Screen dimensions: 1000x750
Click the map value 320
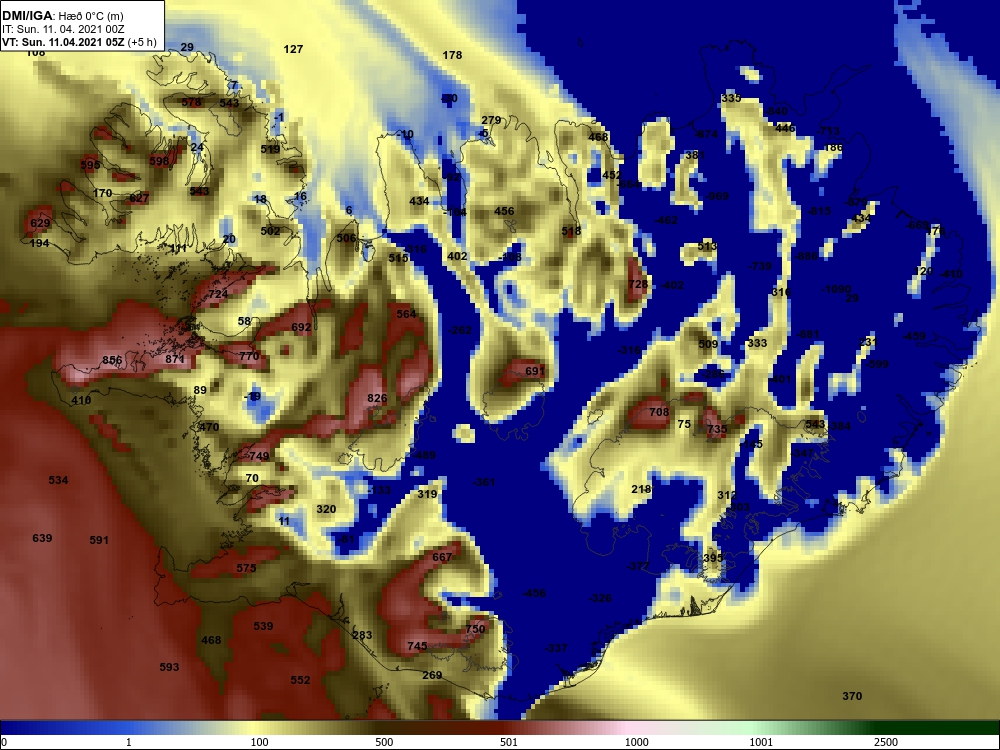coord(326,509)
